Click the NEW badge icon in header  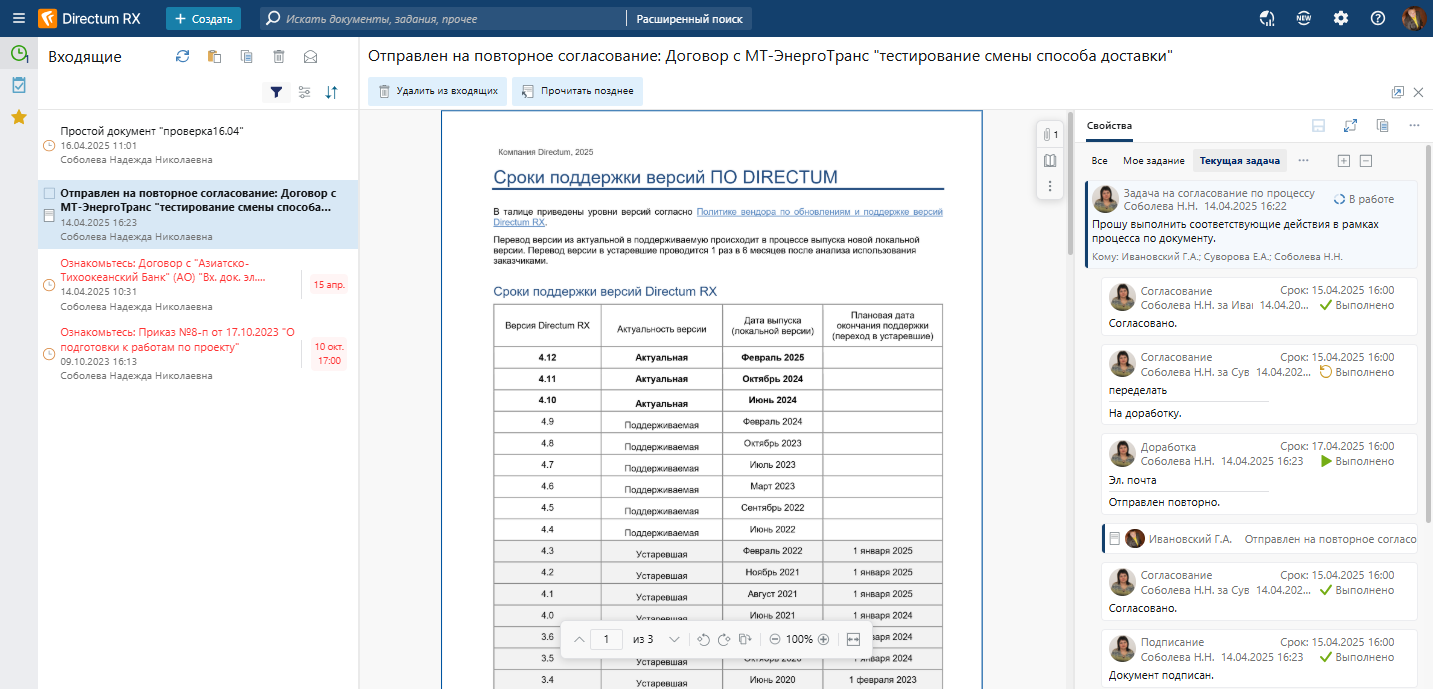pyautogui.click(x=1304, y=18)
